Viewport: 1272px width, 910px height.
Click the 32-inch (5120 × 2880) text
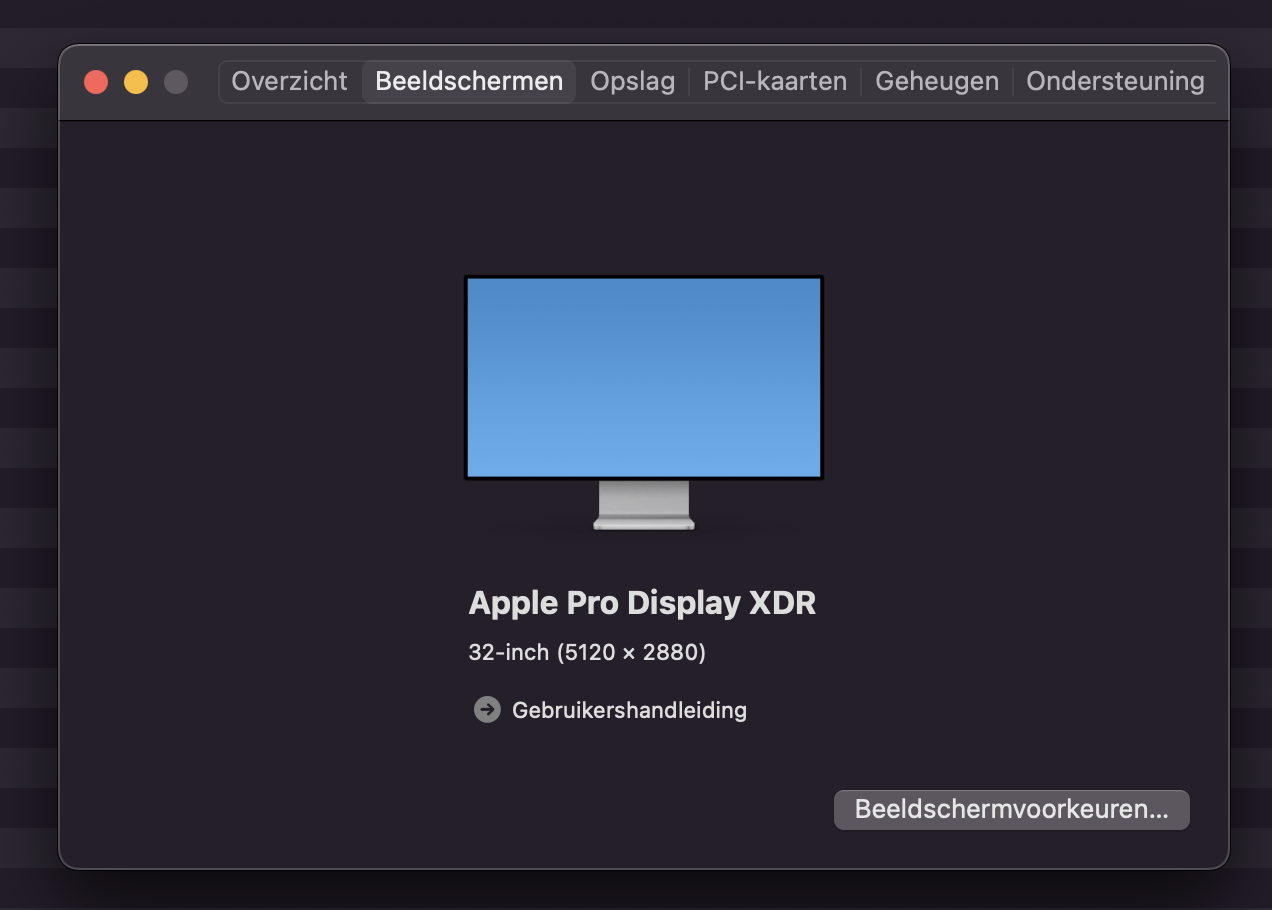587,652
